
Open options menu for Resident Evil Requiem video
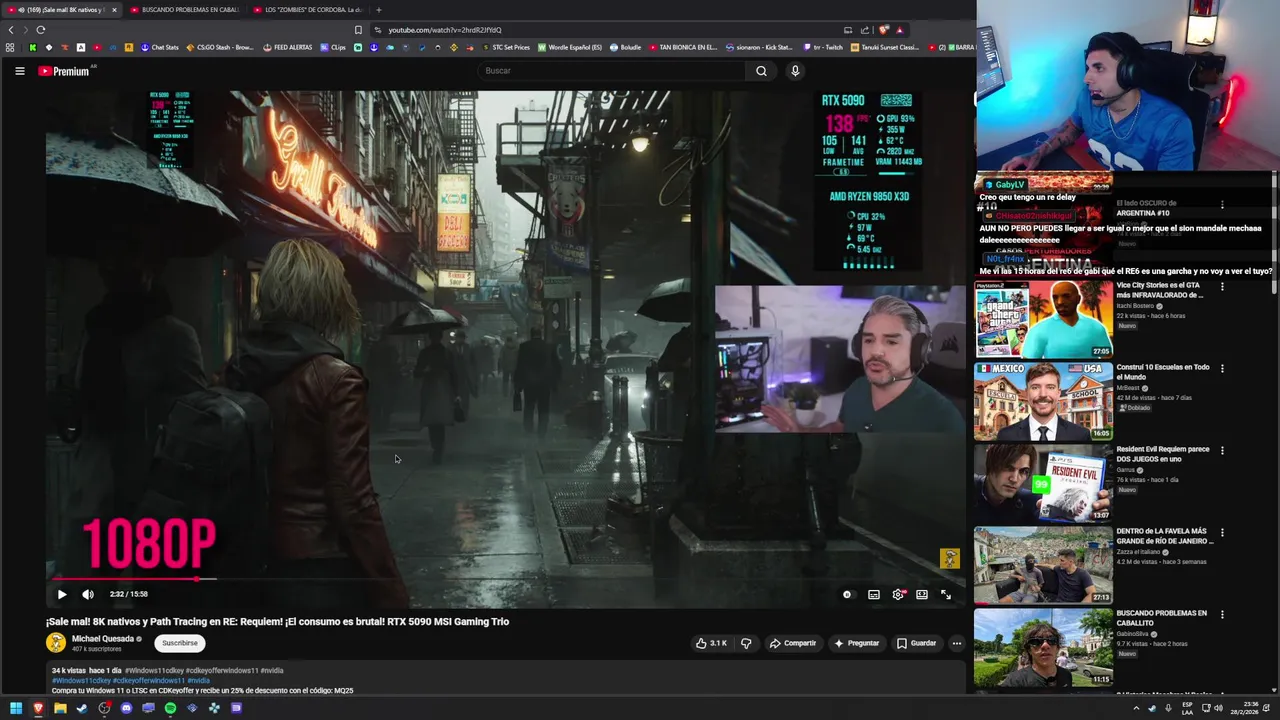click(x=1222, y=451)
